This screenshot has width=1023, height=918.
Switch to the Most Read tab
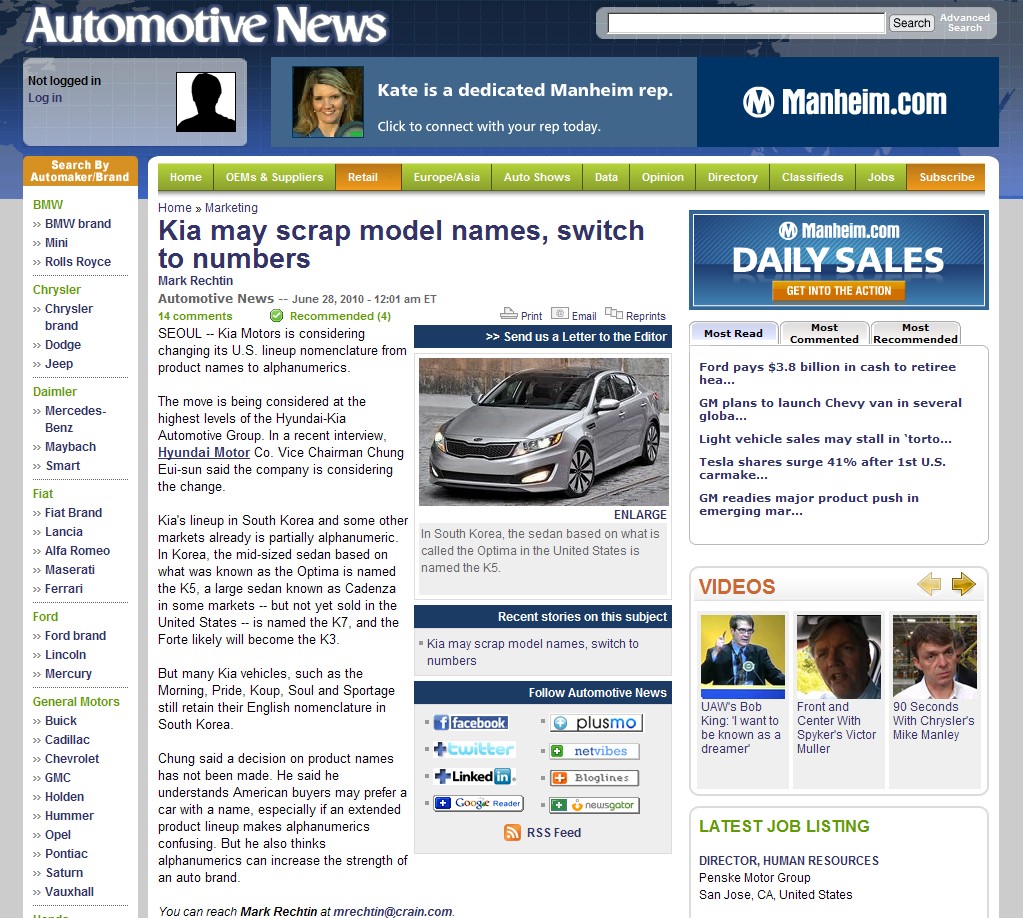(x=733, y=333)
